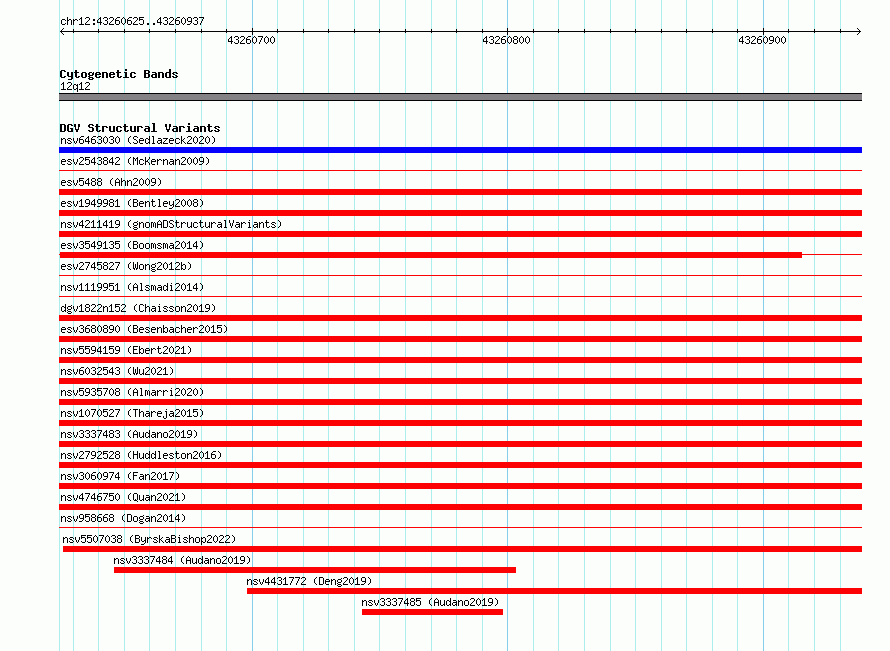This screenshot has height=651, width=890.
Task: Open nsv958668 (Dogan2014) label
Action: (x=123, y=518)
